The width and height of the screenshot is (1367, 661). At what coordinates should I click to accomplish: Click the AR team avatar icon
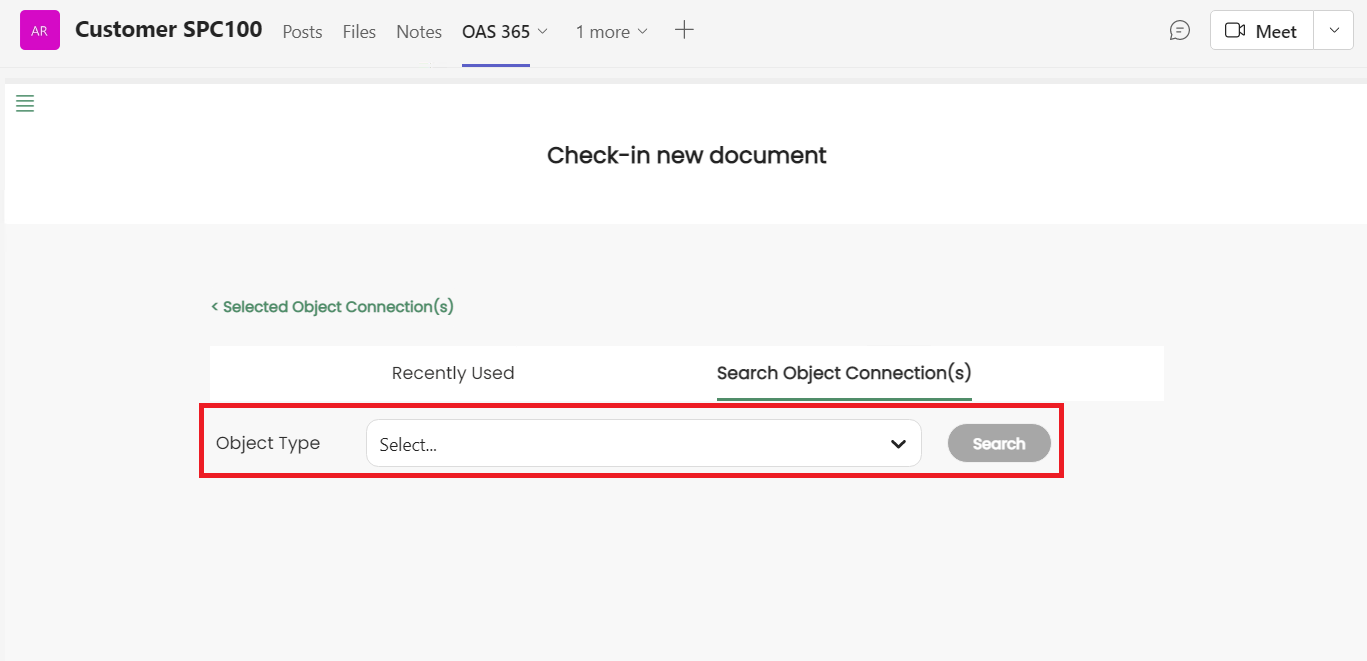point(39,31)
